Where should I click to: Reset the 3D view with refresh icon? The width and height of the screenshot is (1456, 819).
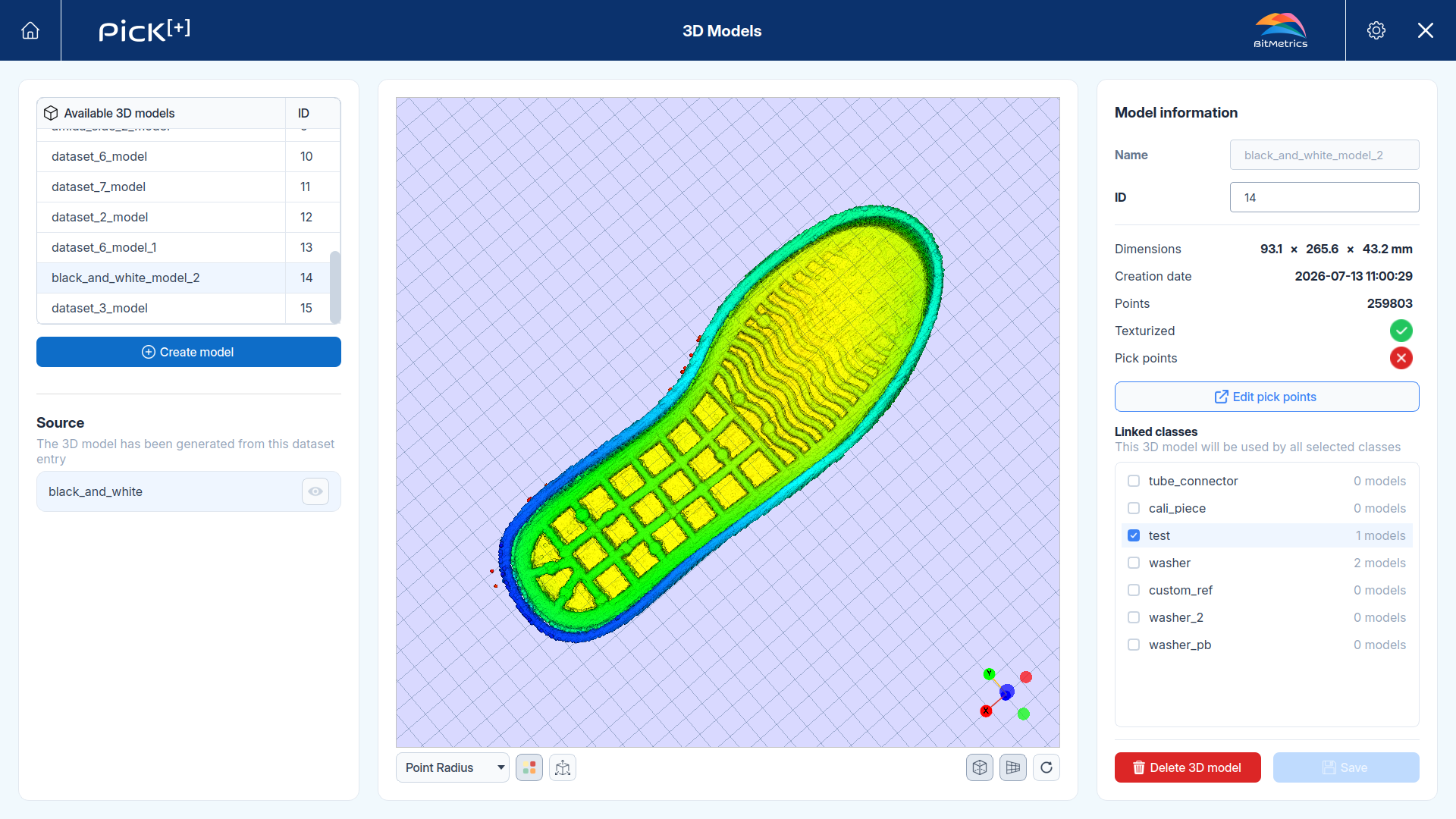[1046, 767]
